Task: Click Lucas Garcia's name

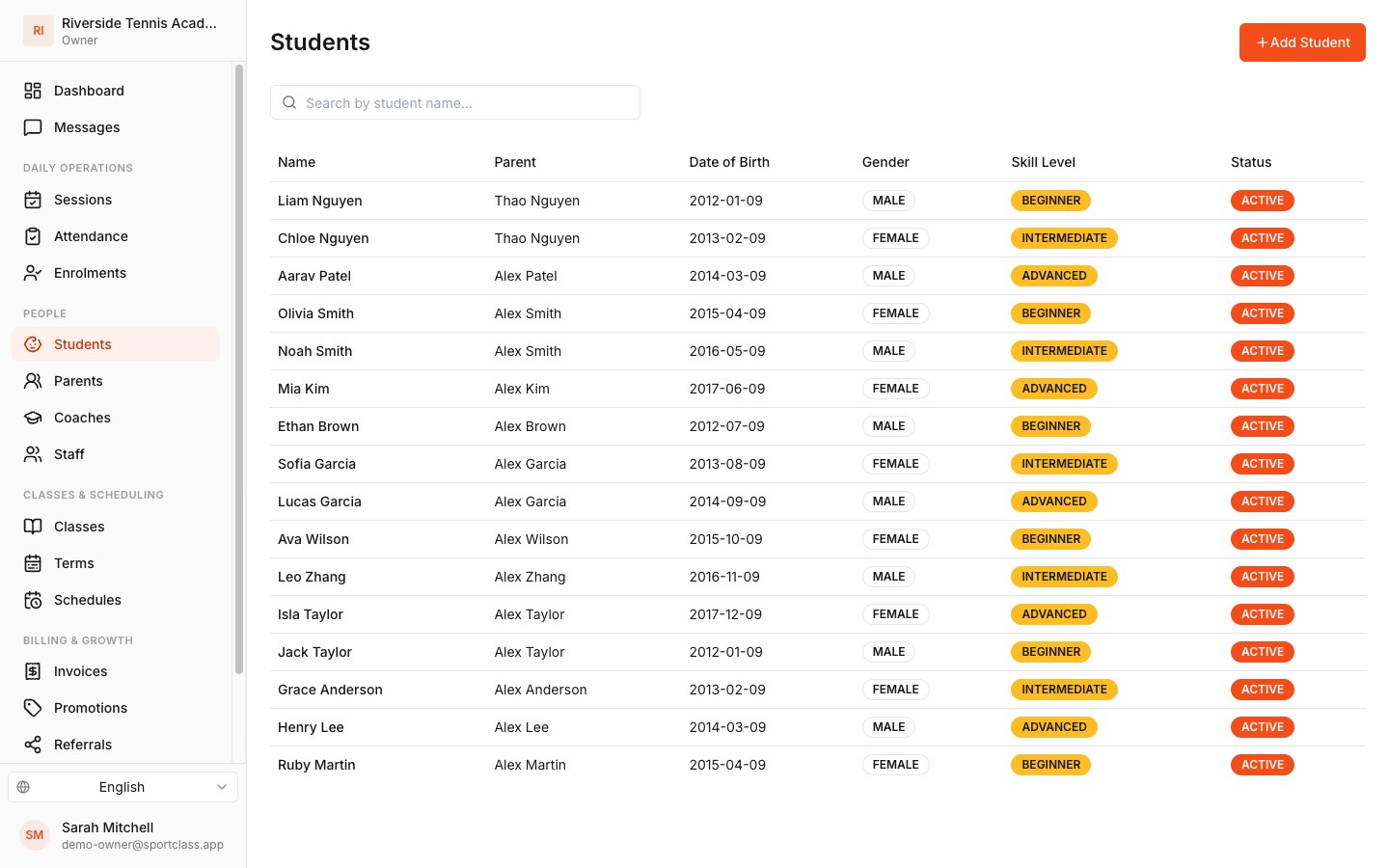Action: click(319, 502)
